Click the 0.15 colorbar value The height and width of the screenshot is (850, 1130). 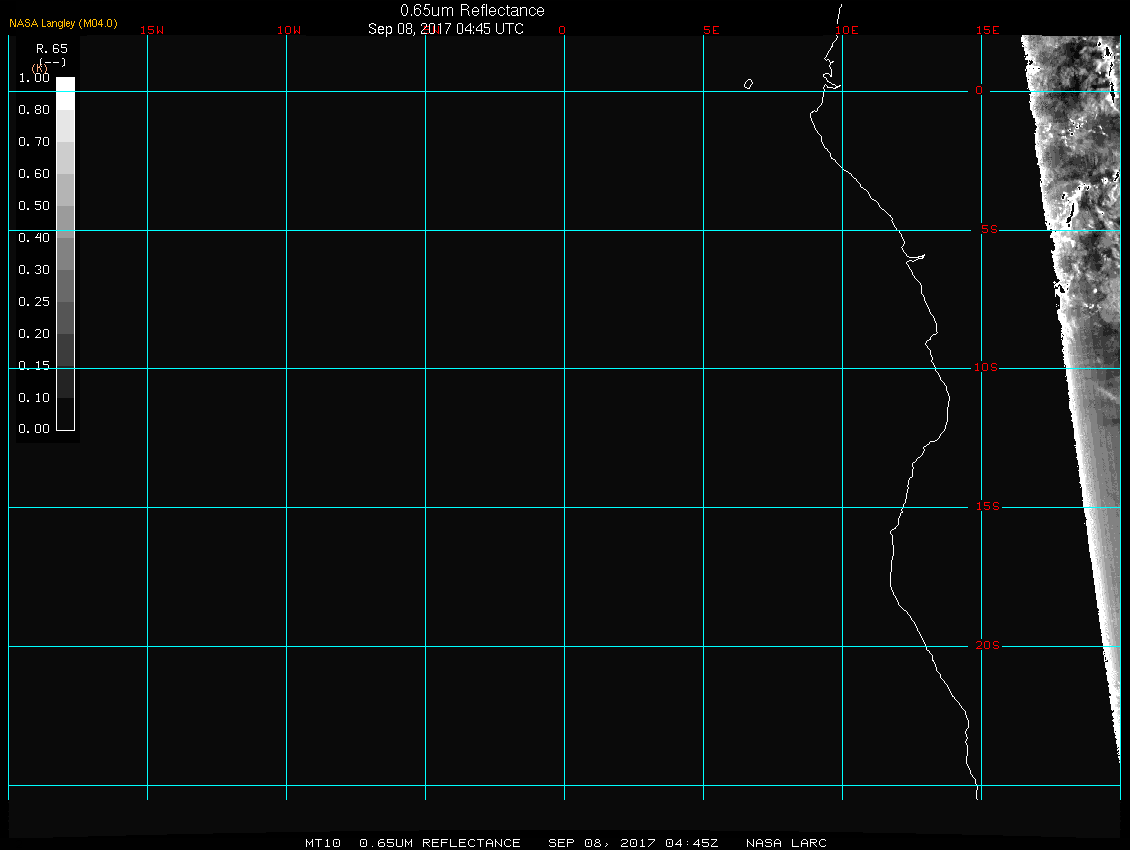point(34,366)
